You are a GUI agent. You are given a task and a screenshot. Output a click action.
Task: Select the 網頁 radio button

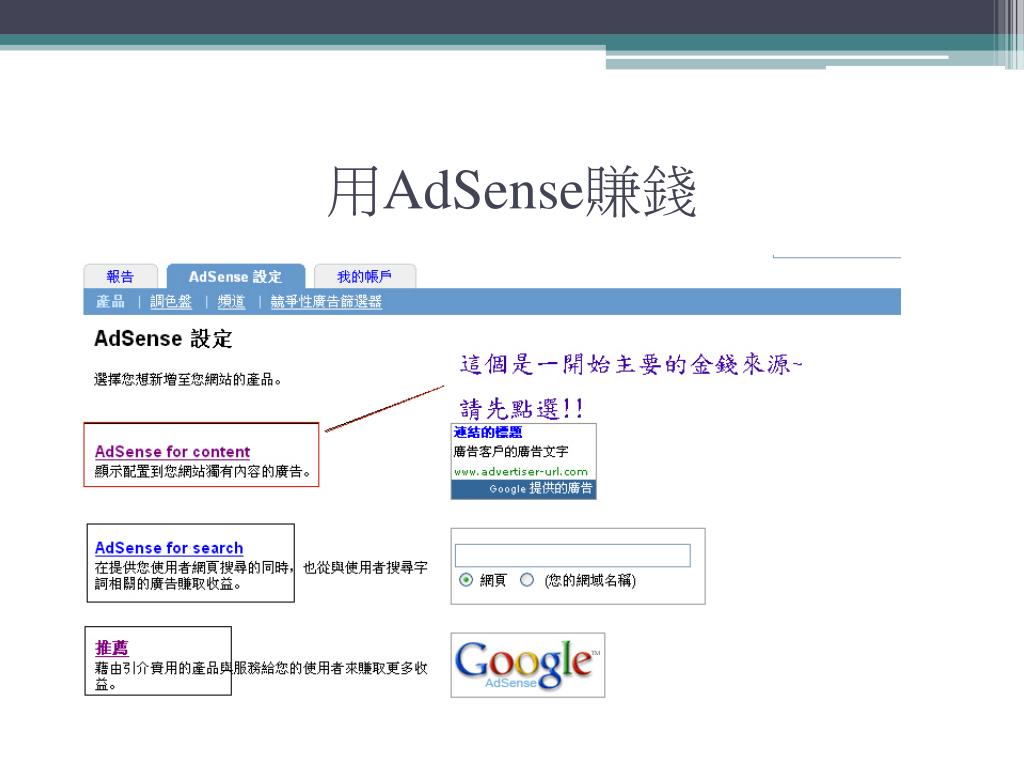tap(466, 580)
